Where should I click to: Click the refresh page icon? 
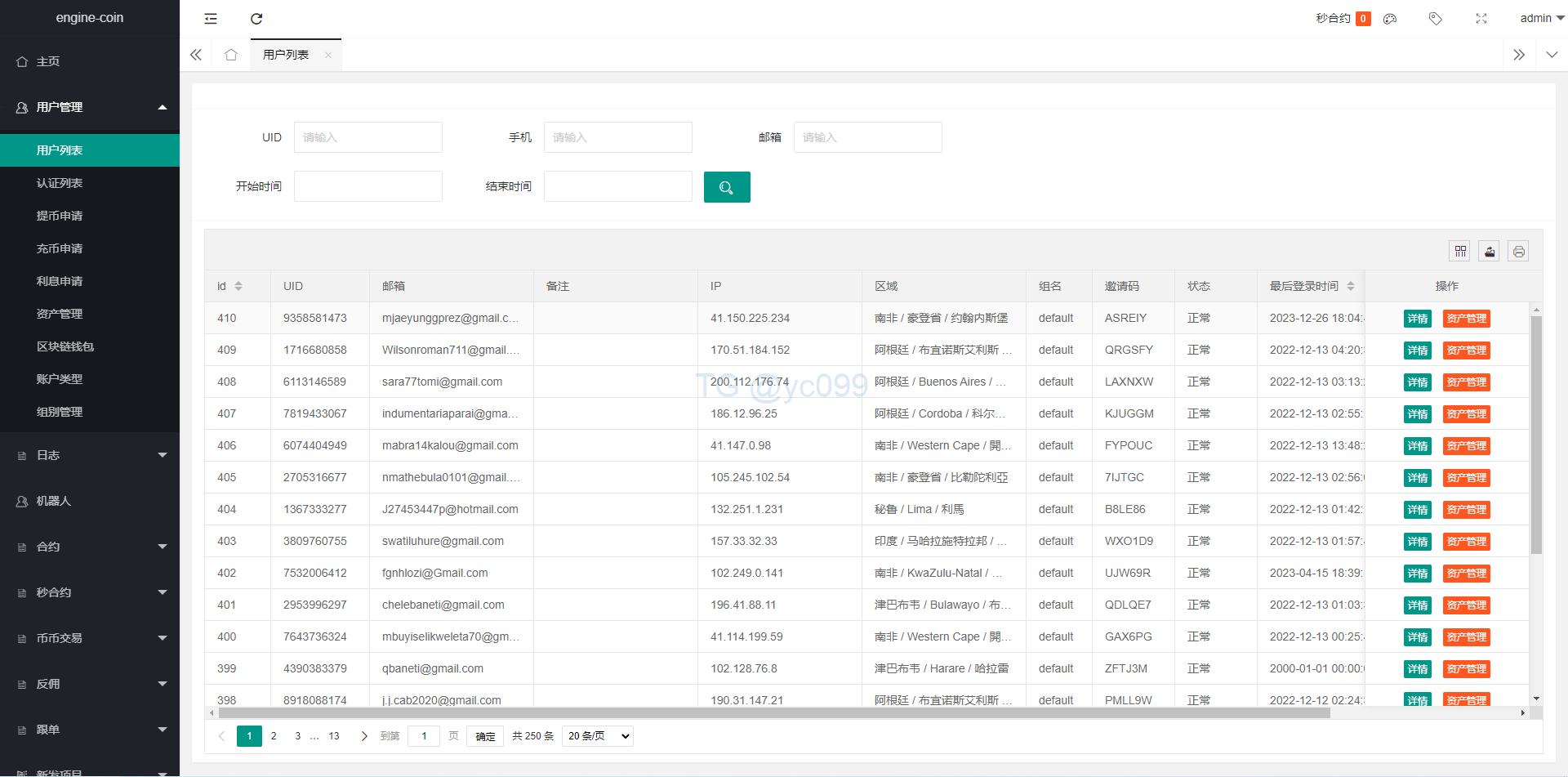pyautogui.click(x=256, y=19)
